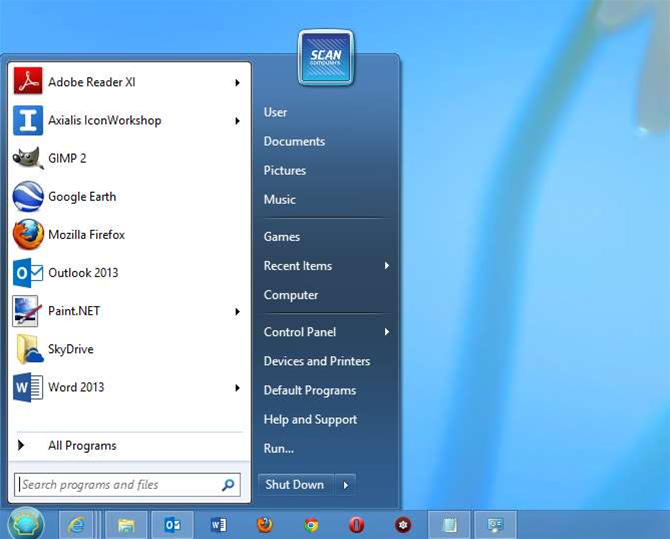Open Adobe Reader XI icon
The height and width of the screenshot is (539, 670).
[x=28, y=81]
